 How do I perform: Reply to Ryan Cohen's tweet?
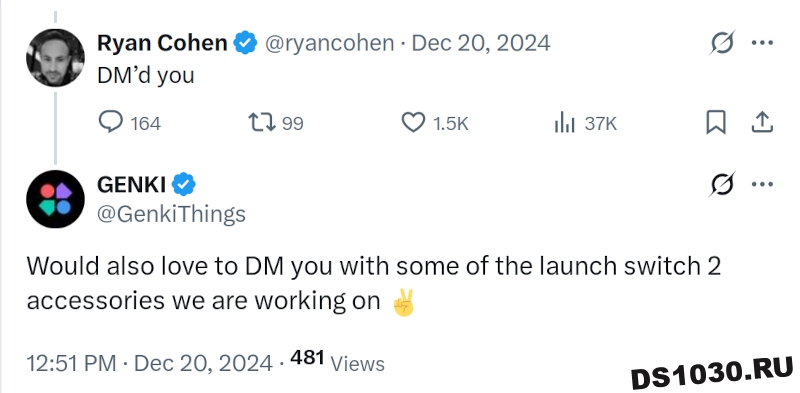tap(129, 123)
